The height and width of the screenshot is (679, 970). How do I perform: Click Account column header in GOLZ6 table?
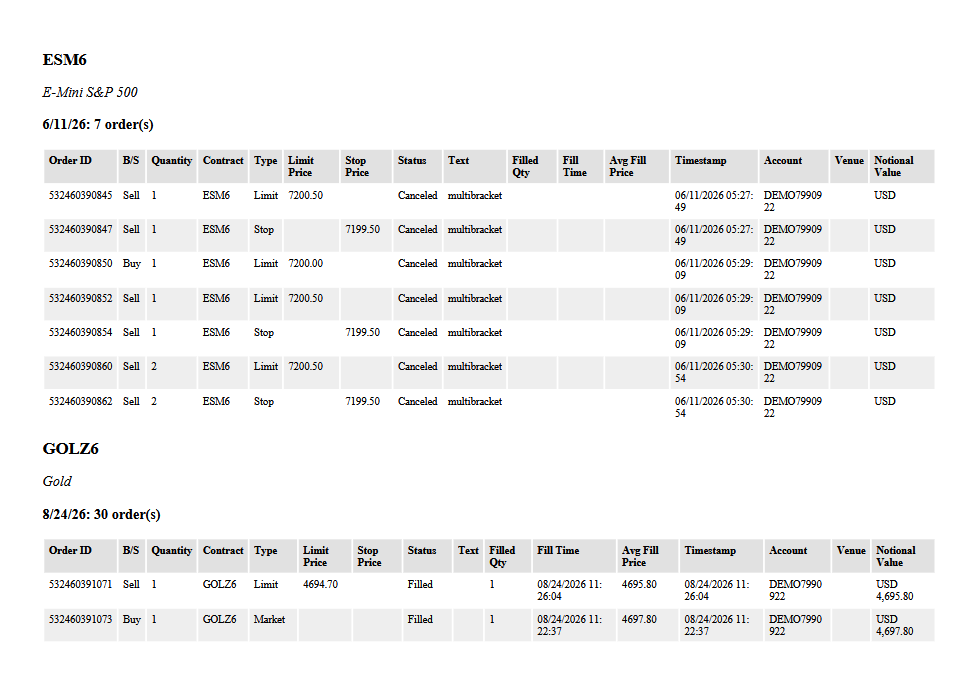(x=788, y=550)
